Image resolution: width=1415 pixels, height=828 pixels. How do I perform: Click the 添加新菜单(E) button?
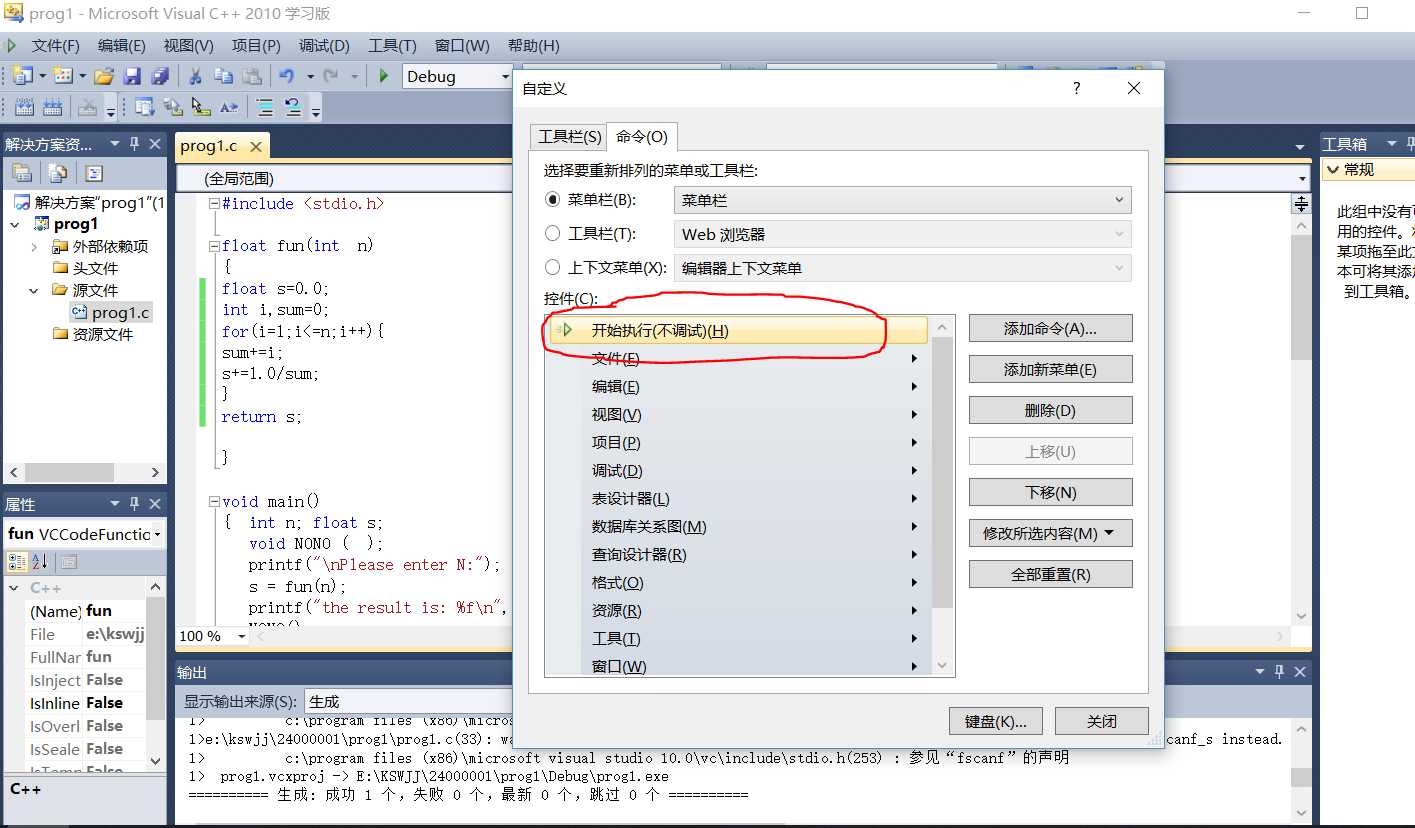coord(1050,369)
